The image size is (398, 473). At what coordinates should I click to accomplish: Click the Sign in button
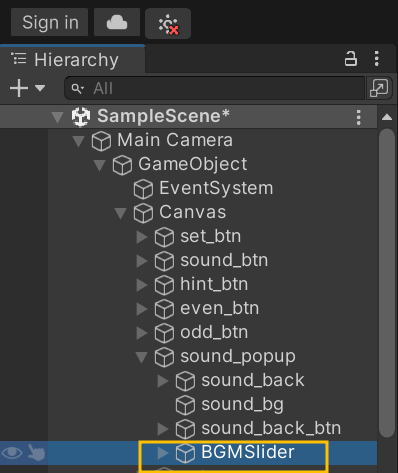(x=50, y=23)
